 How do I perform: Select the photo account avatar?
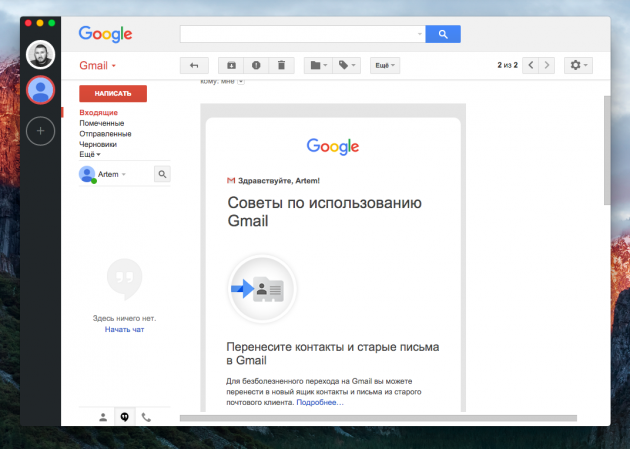click(40, 54)
